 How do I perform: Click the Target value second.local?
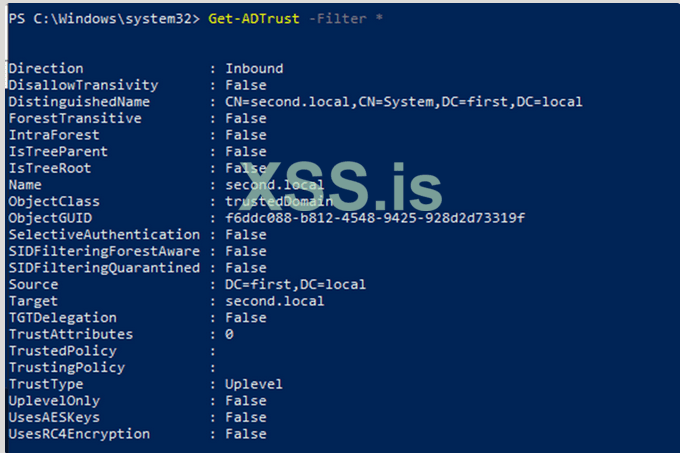click(274, 301)
